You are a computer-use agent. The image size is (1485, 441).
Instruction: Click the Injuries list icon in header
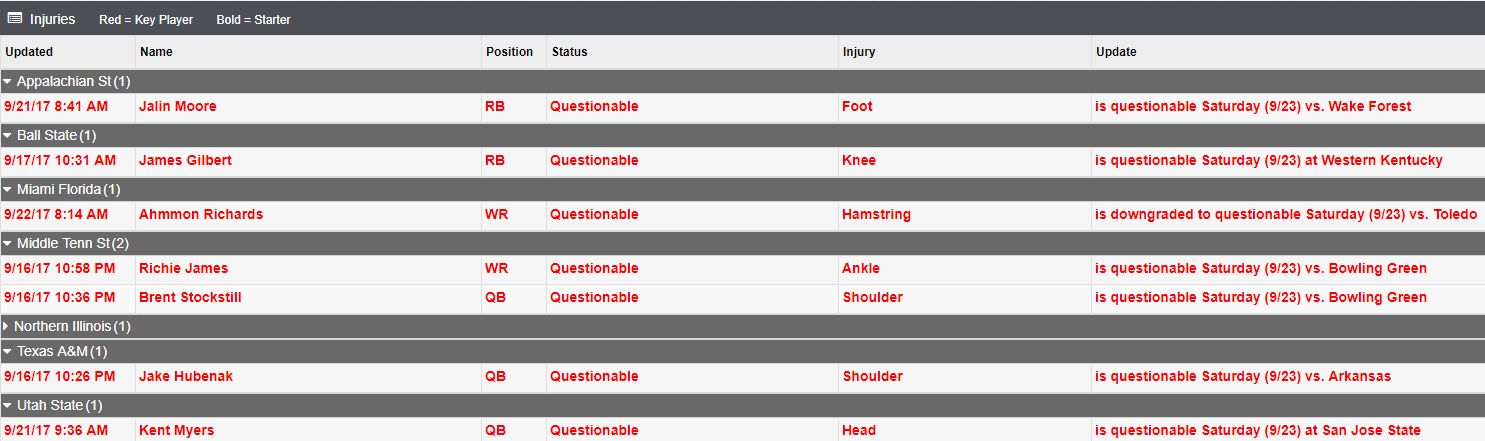point(15,18)
